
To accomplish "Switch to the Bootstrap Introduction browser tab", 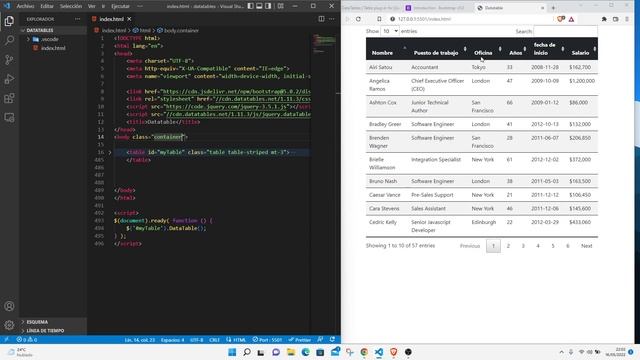I will (438, 8).
